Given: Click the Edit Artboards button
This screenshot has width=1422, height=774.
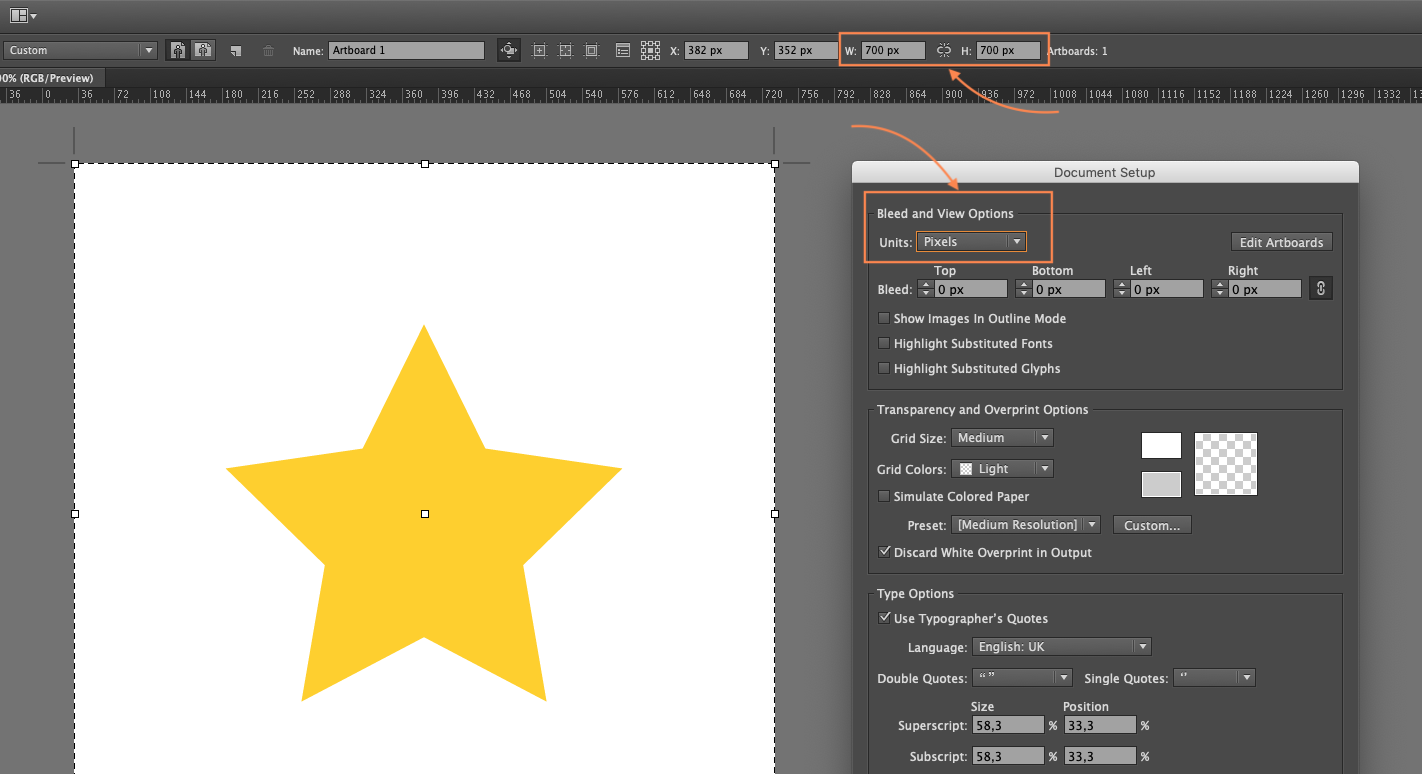Looking at the screenshot, I should (x=1281, y=241).
